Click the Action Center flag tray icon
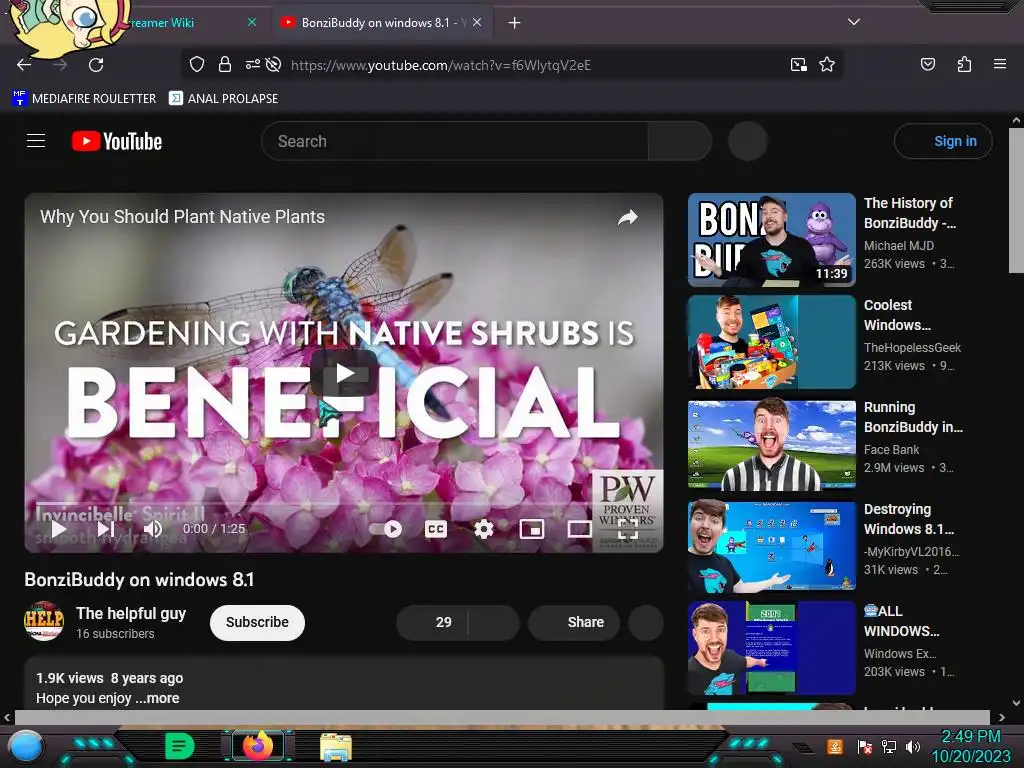The width and height of the screenshot is (1024, 768). (x=865, y=746)
